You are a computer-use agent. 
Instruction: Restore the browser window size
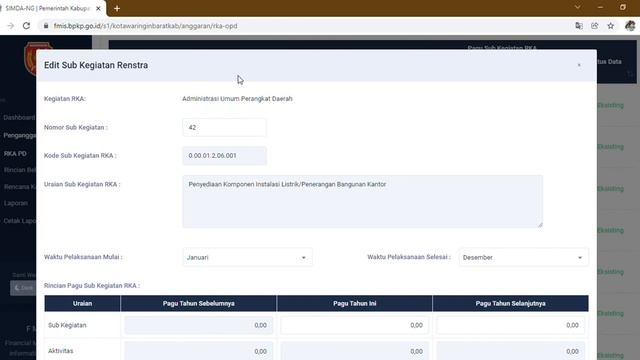622,7
